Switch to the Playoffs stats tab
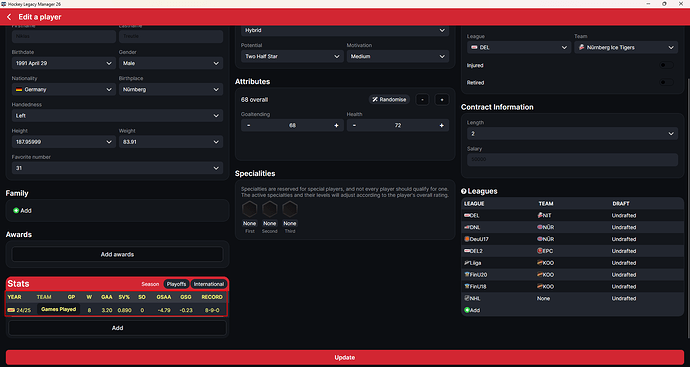Screen dimensions: 690x367 176,284
